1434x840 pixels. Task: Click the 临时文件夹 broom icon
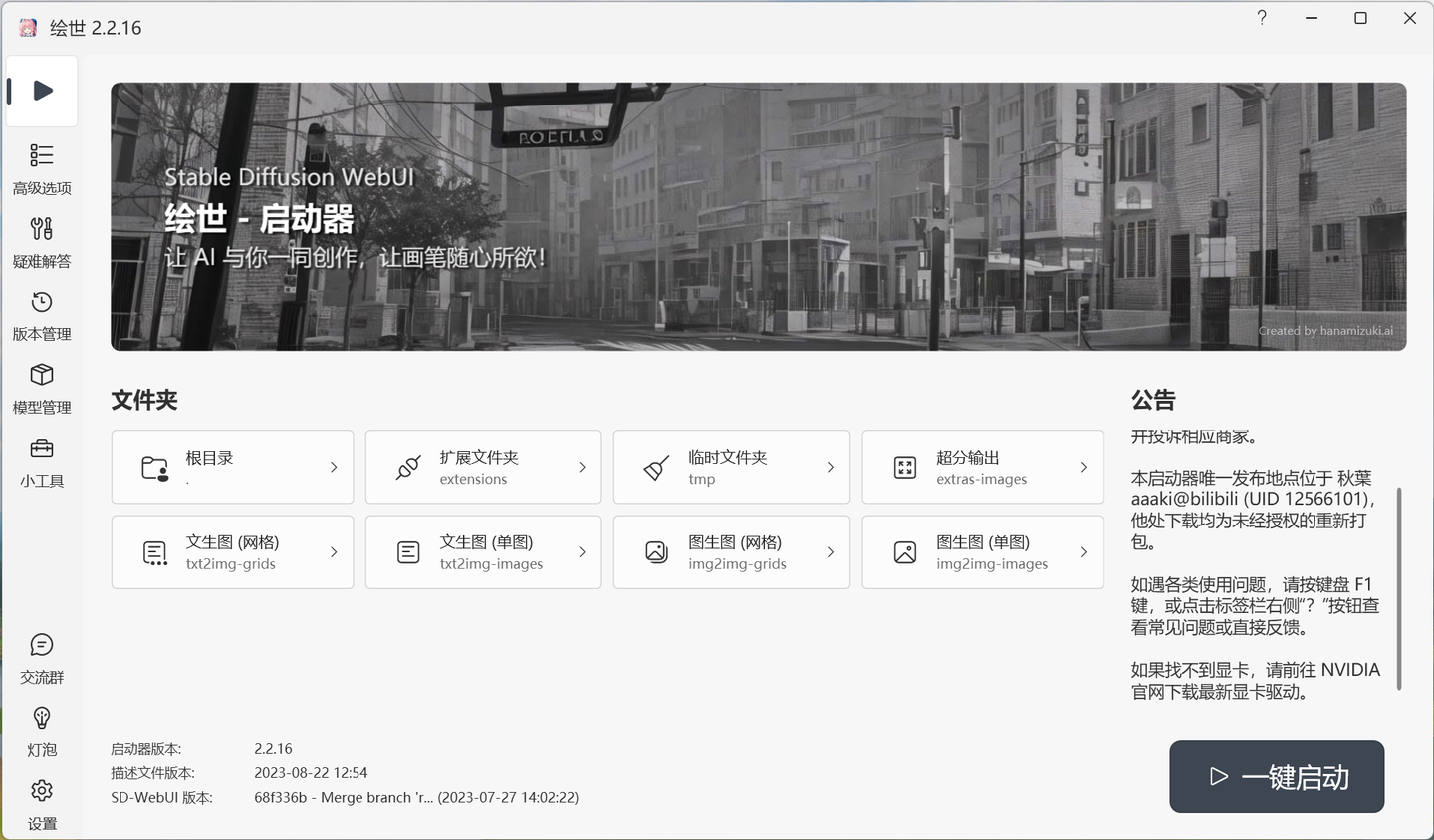(x=656, y=468)
